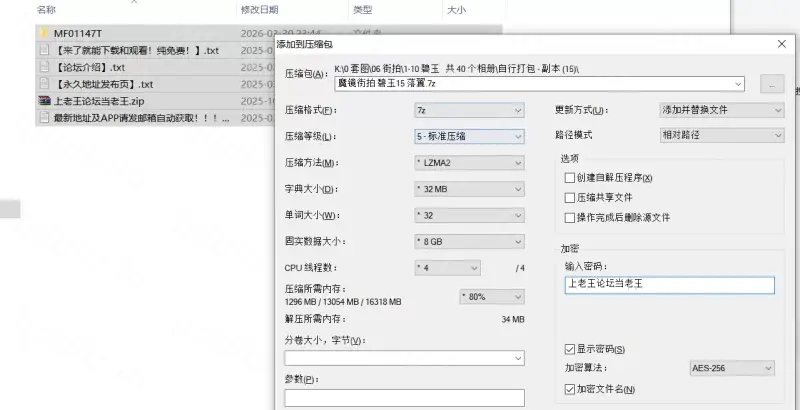800x410 pixels.
Task: Open the 压缩格式 7z dropdown
Action: [469, 110]
